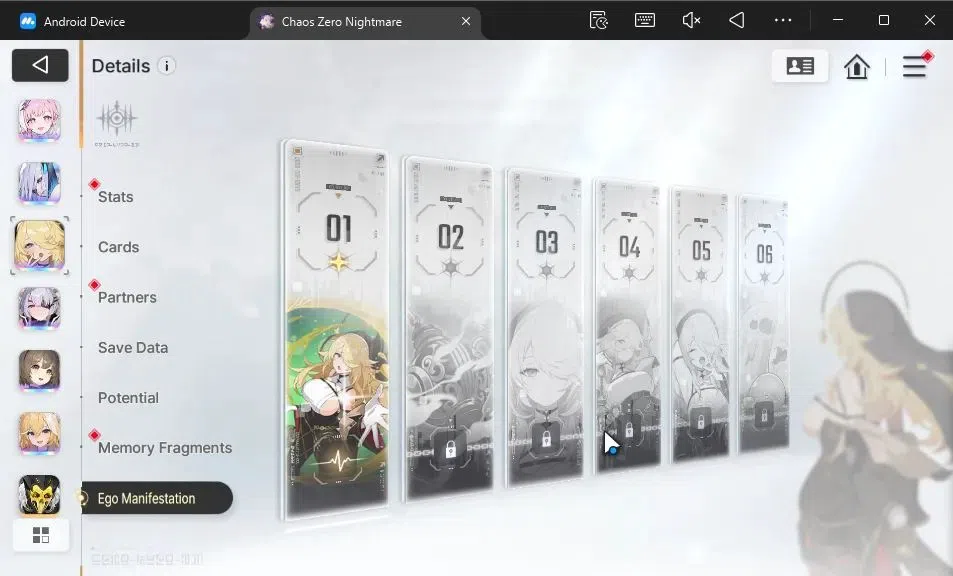Select the gray-haired character with black headband
This screenshot has height=576, width=953.
click(40, 308)
